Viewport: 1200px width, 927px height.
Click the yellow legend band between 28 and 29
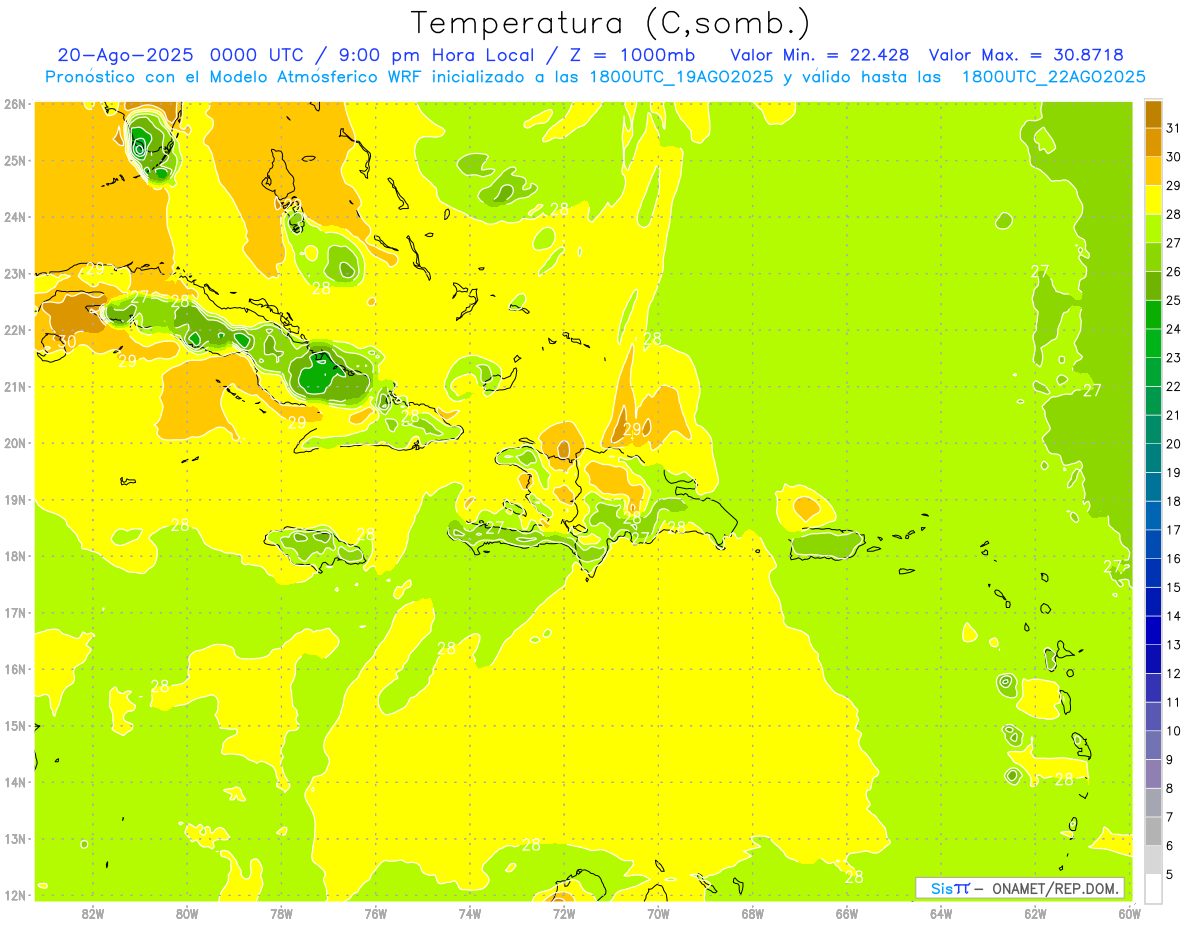pos(1153,200)
